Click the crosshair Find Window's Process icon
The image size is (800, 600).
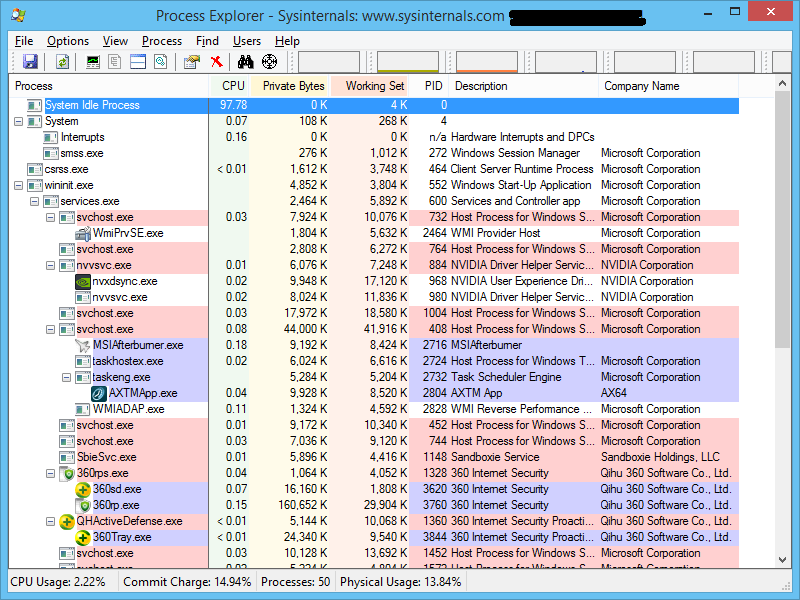[270, 62]
